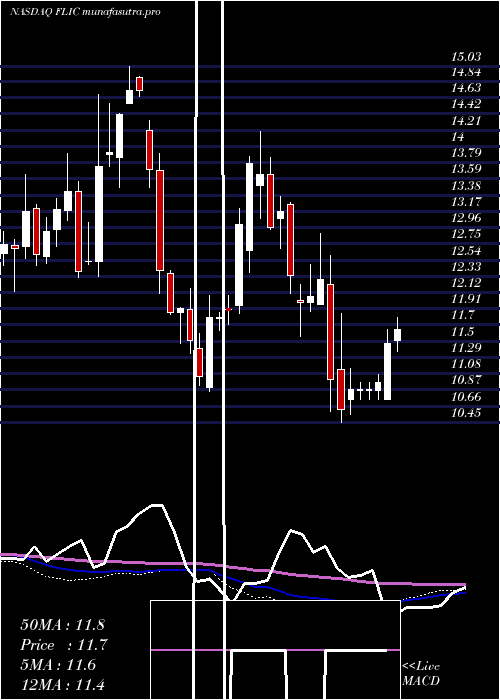500x700 pixels.
Task: Click the 14.42 price axis label
Action: (467, 104)
